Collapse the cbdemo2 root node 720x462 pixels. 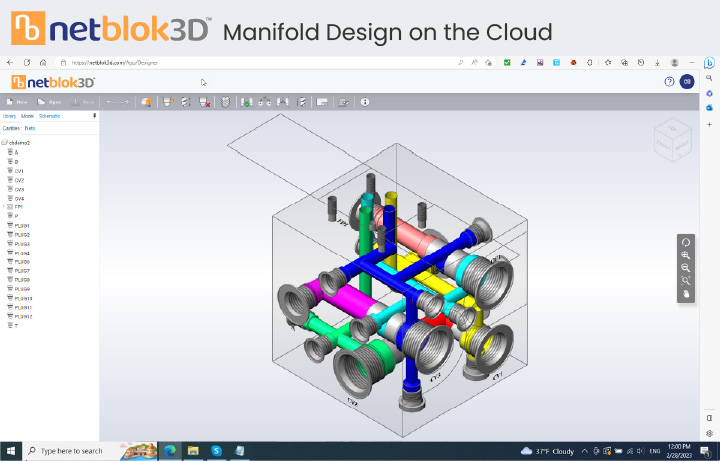4,143
